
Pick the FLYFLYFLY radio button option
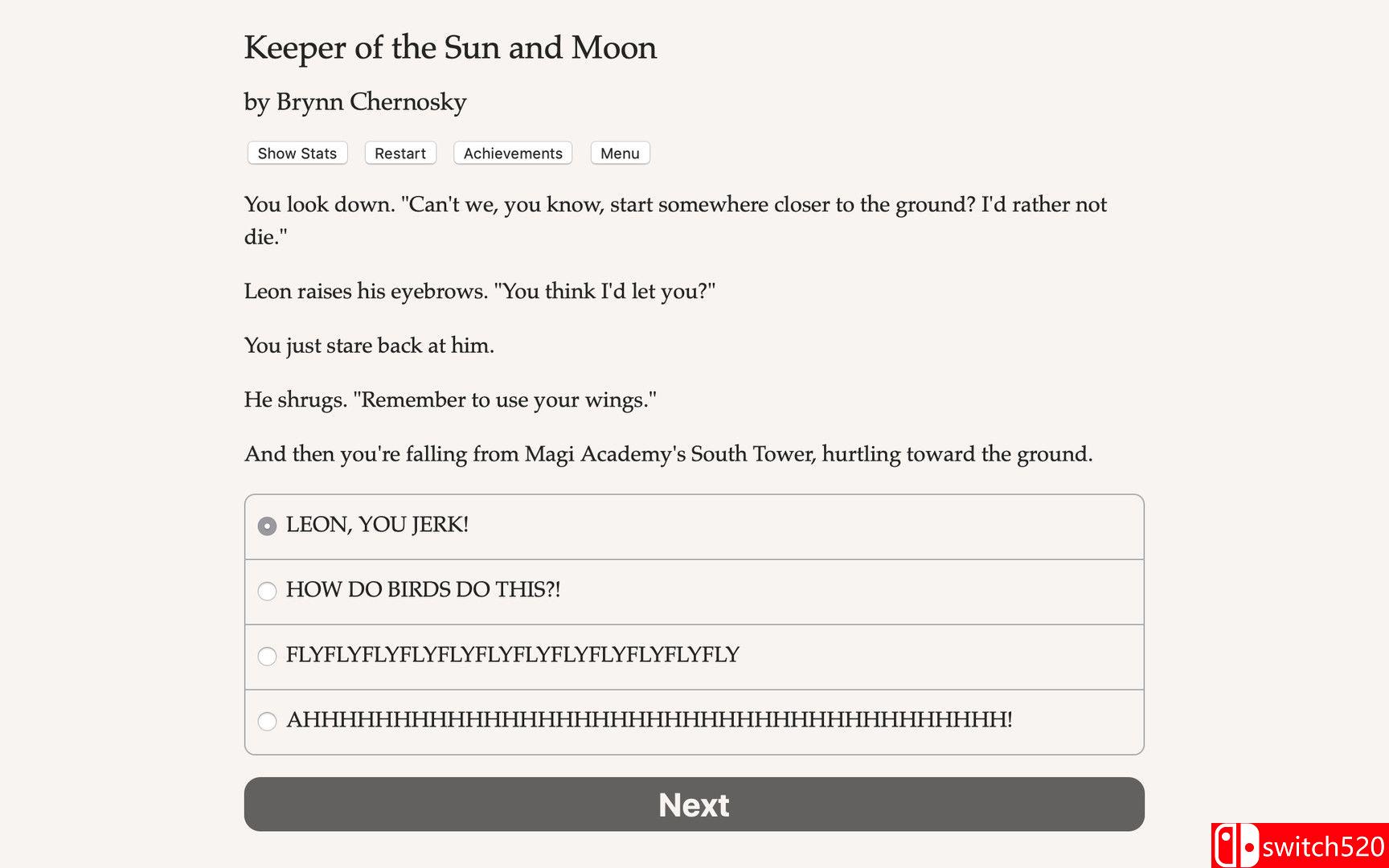[x=267, y=656]
